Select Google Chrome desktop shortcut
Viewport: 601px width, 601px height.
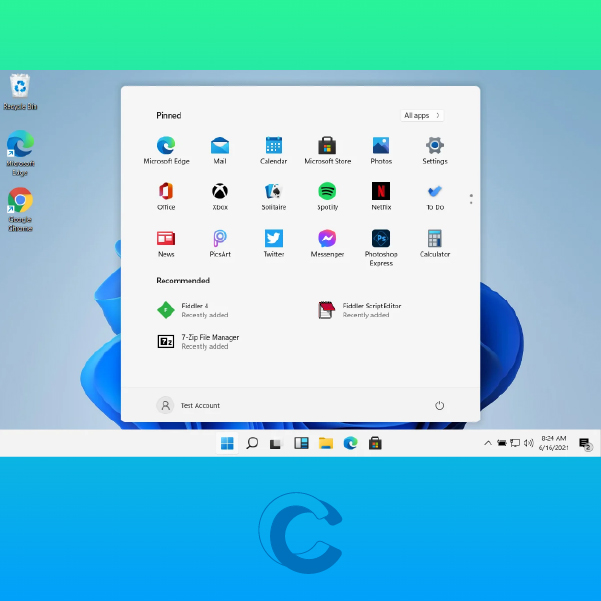(20, 210)
